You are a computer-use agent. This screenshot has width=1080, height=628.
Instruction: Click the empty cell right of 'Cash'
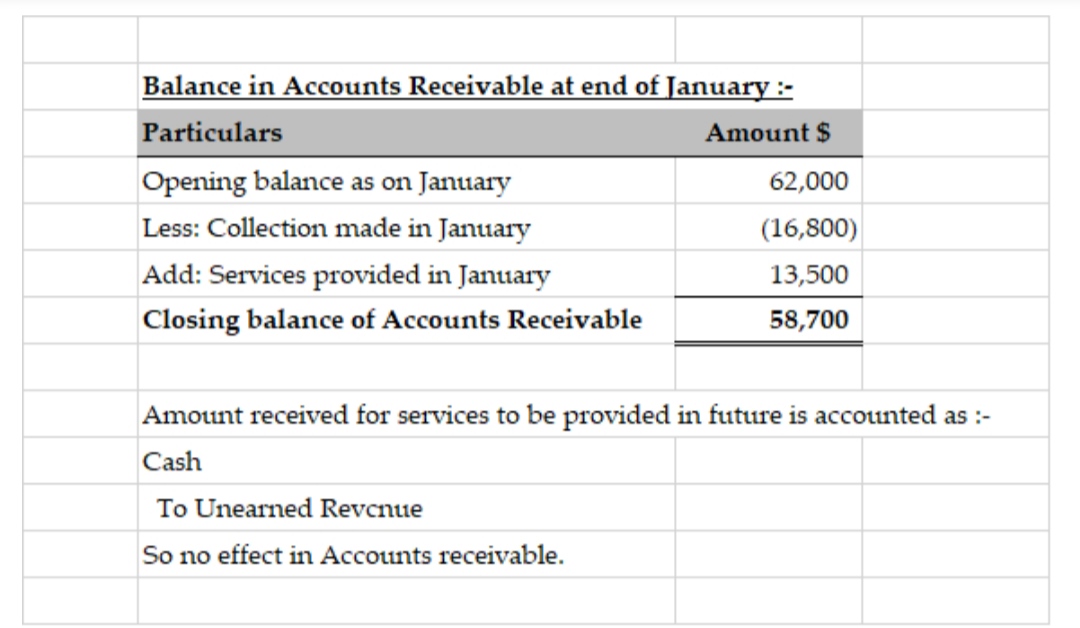tap(767, 462)
